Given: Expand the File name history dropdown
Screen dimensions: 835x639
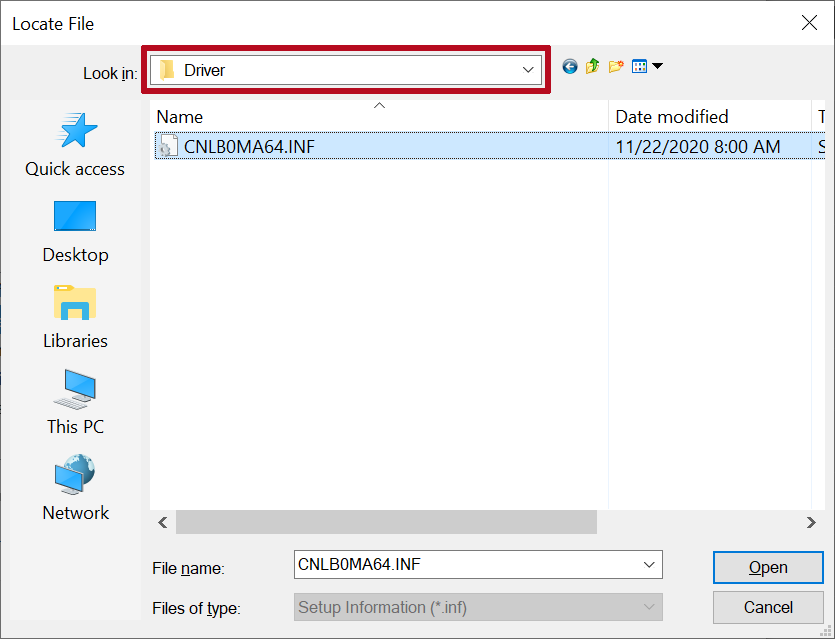Looking at the screenshot, I should tap(649, 565).
